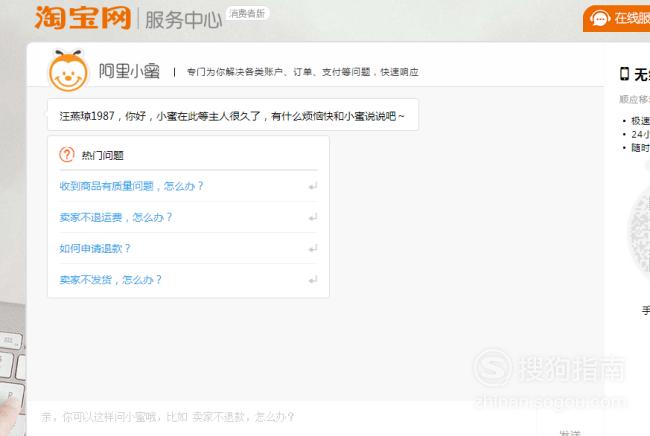Click enter arrow icon on 如何申请退款 row
The height and width of the screenshot is (436, 650).
[313, 248]
